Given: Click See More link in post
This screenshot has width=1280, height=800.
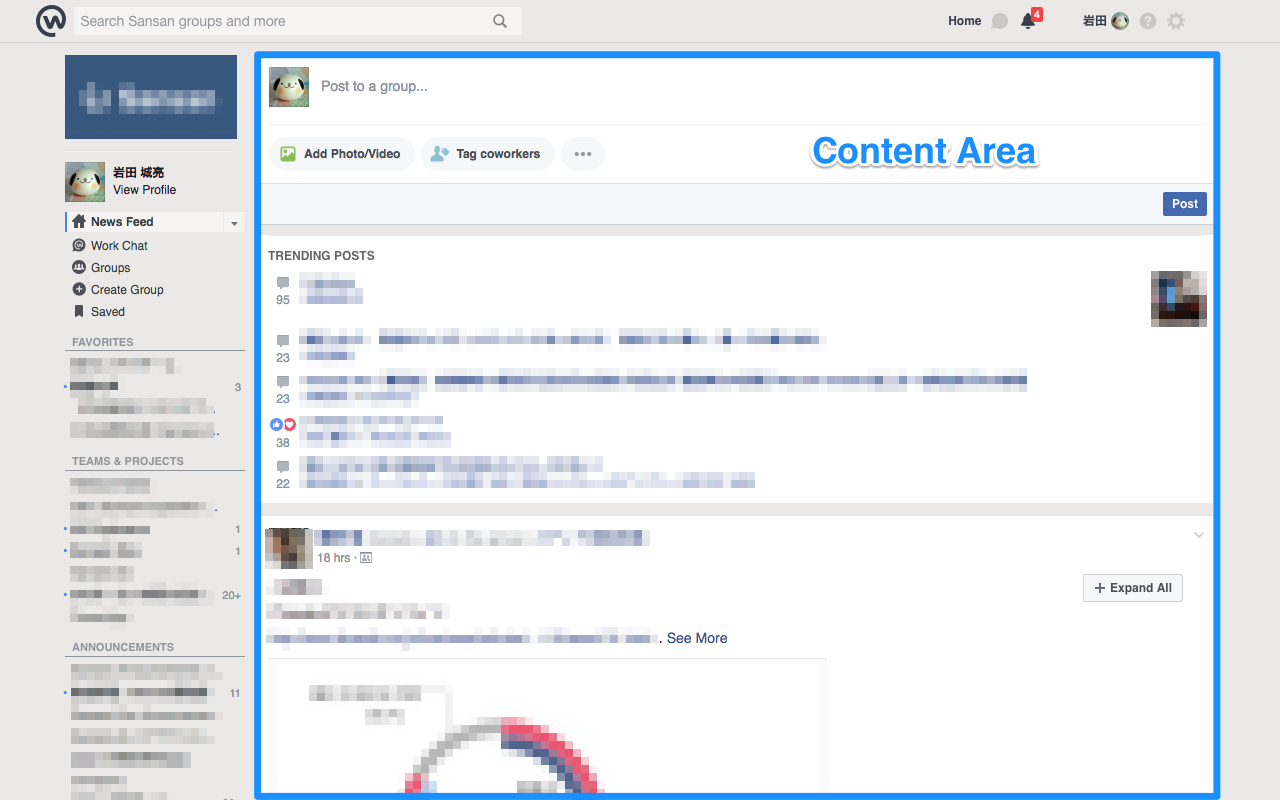Looking at the screenshot, I should pyautogui.click(x=697, y=638).
